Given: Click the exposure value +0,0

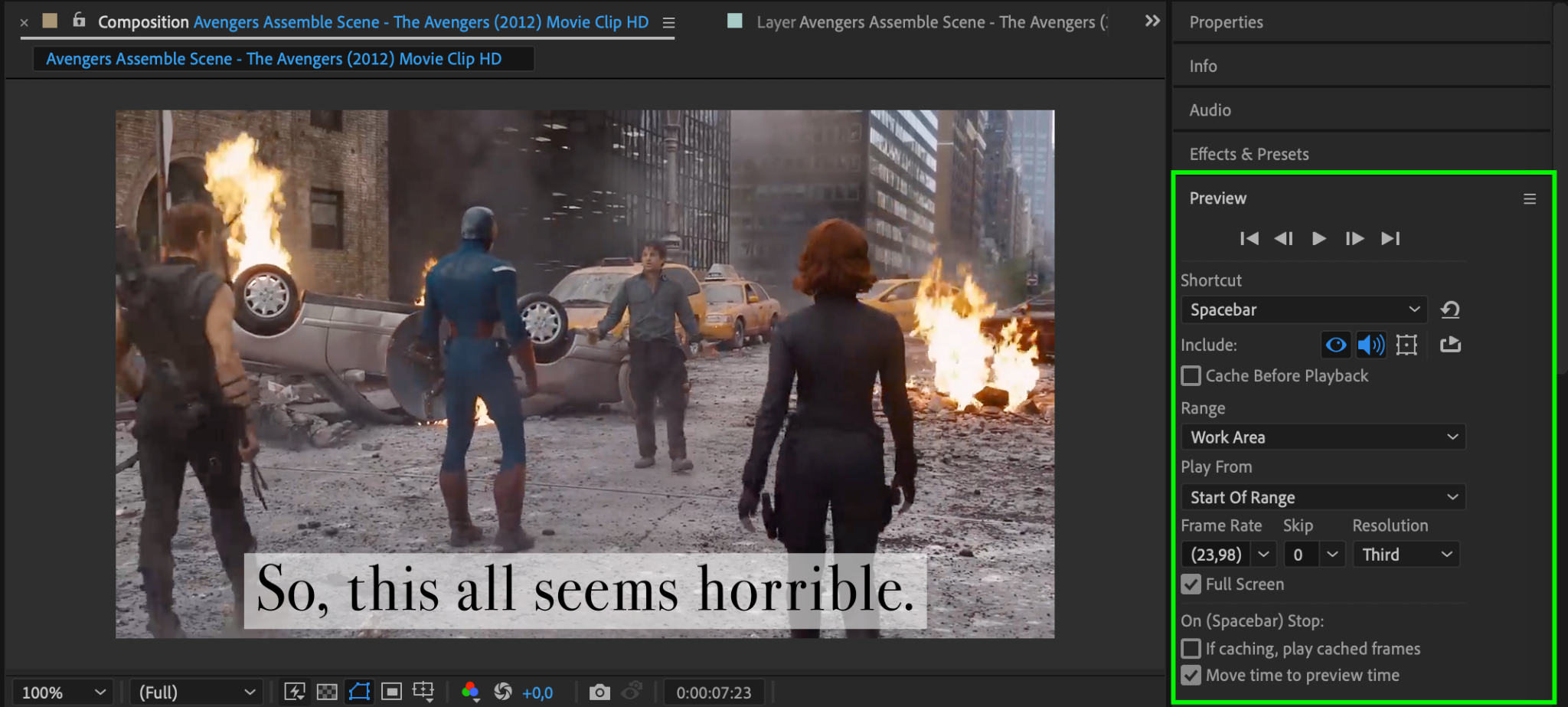Looking at the screenshot, I should point(537,693).
